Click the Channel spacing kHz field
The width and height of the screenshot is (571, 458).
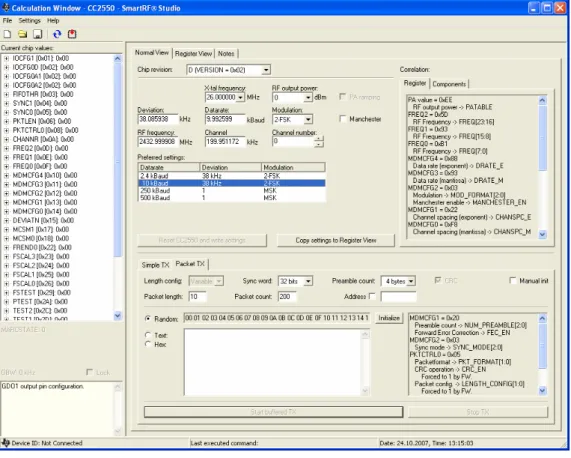click(x=225, y=142)
